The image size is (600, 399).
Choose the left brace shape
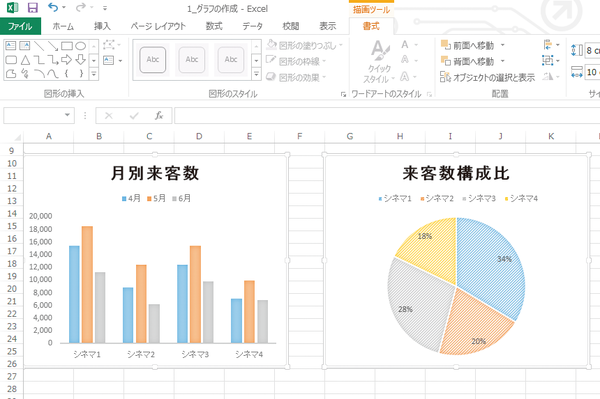click(67, 73)
